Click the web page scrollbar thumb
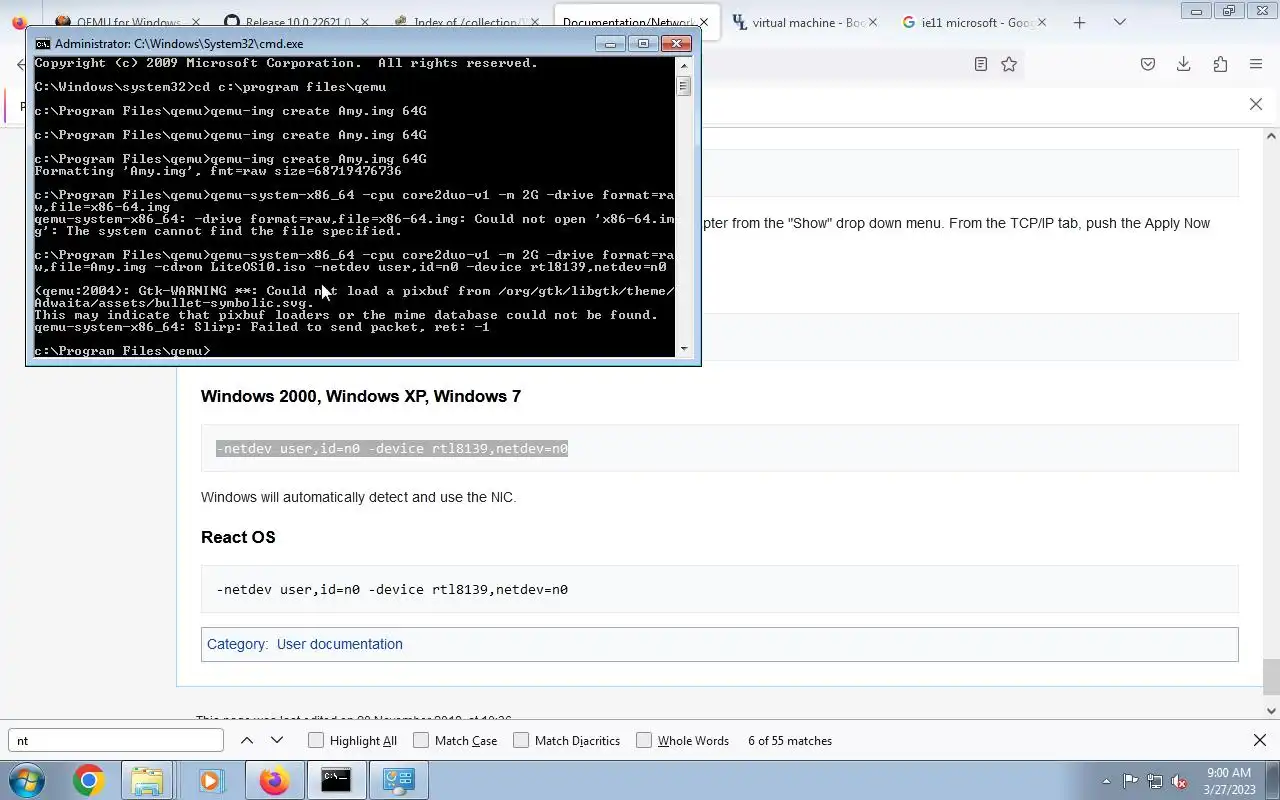 [x=1271, y=677]
